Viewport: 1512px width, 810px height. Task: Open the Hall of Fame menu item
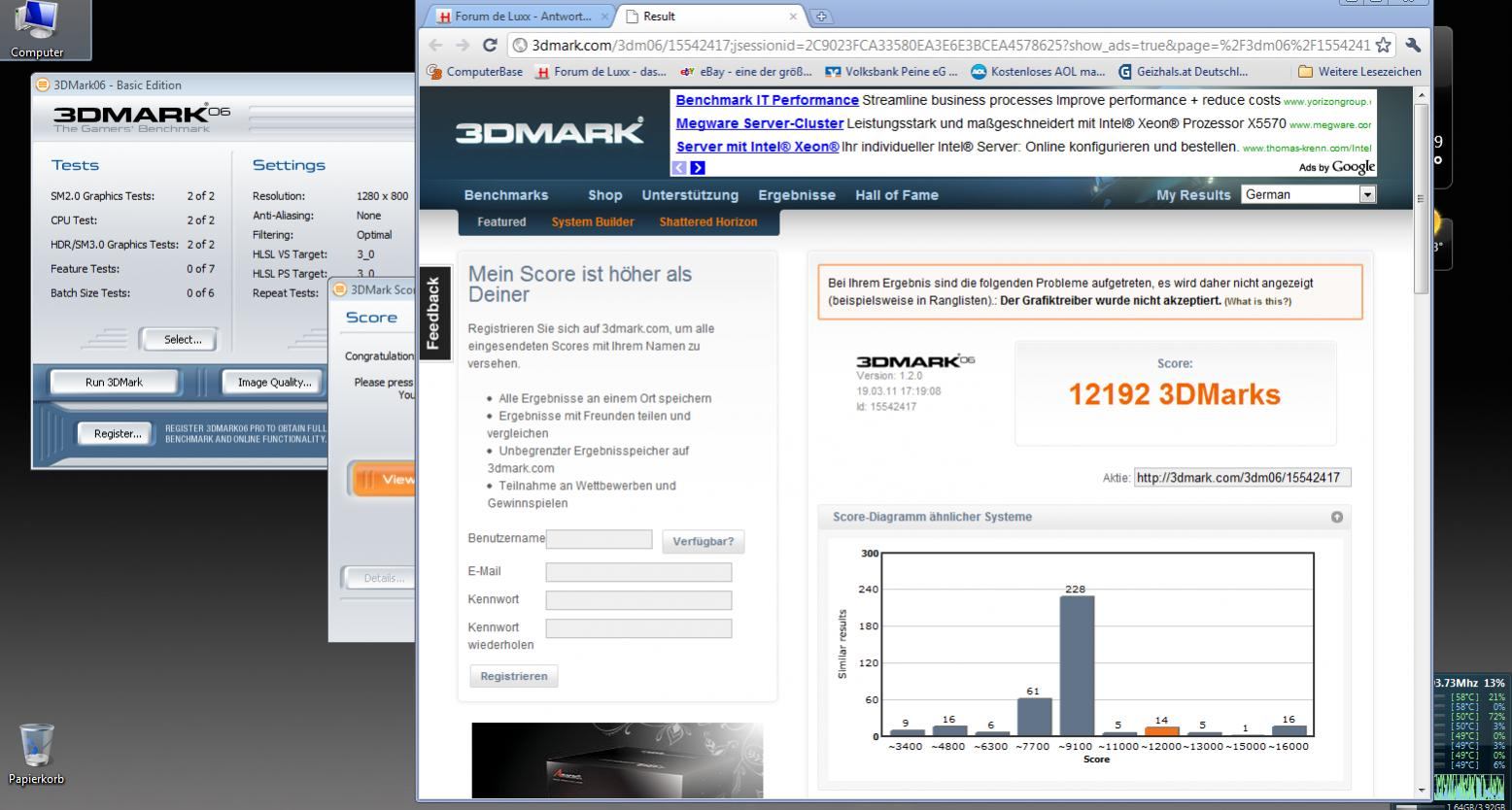(x=897, y=195)
